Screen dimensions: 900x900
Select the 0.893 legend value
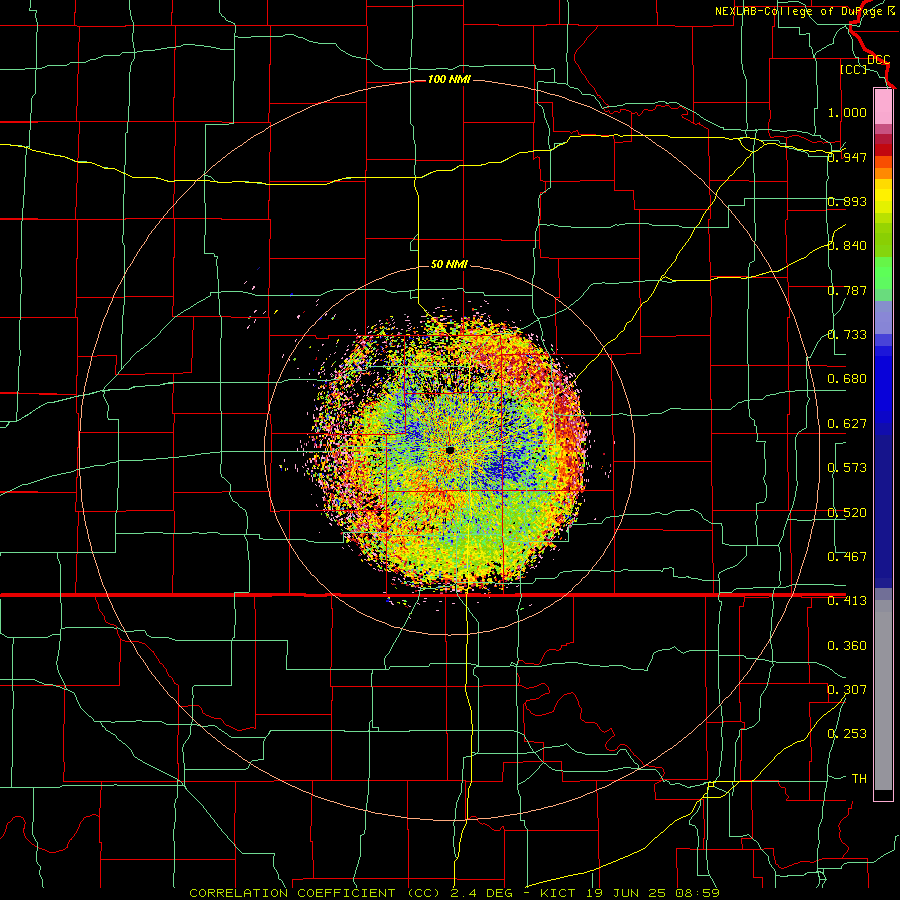coord(847,201)
